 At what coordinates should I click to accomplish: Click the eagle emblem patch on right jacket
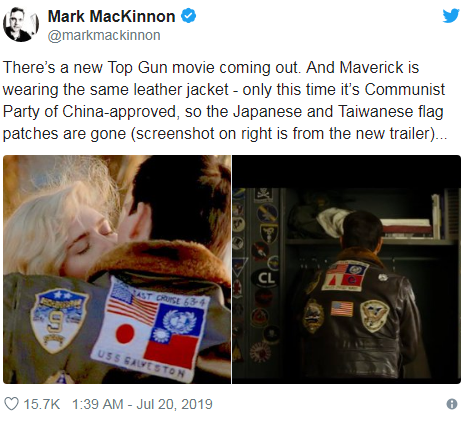[x=374, y=315]
